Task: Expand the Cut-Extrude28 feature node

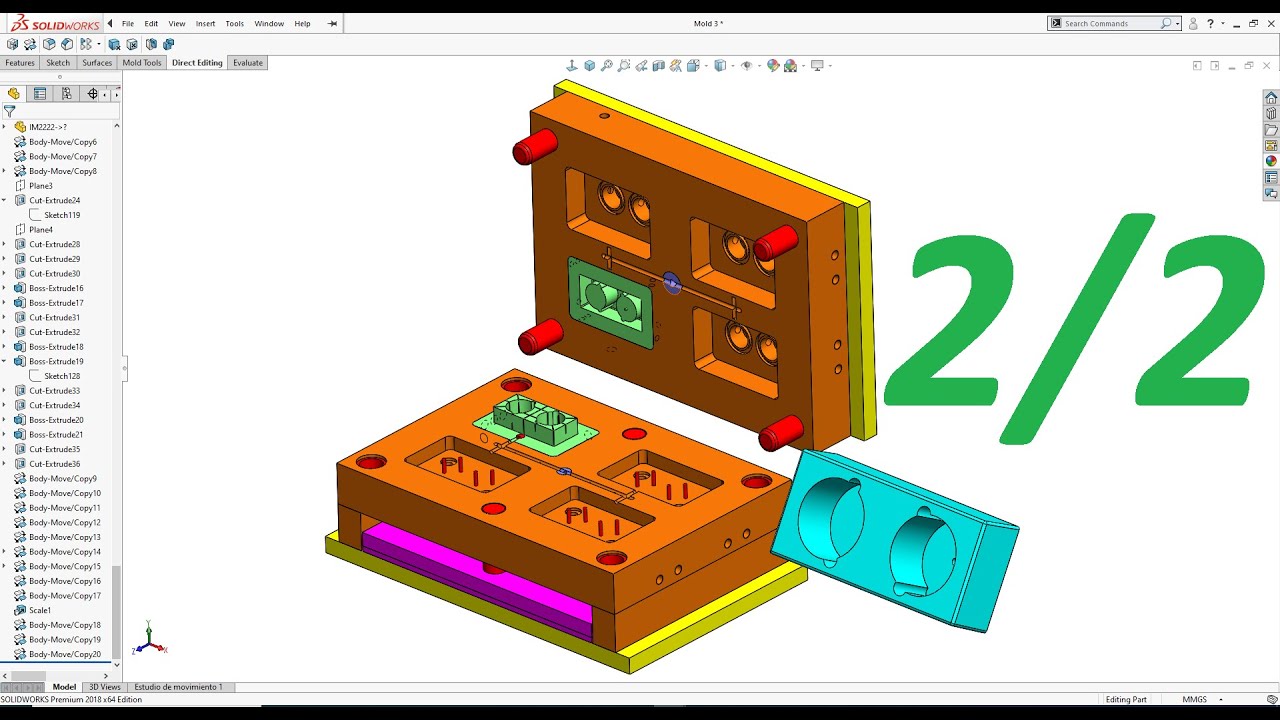Action: click(x=4, y=244)
